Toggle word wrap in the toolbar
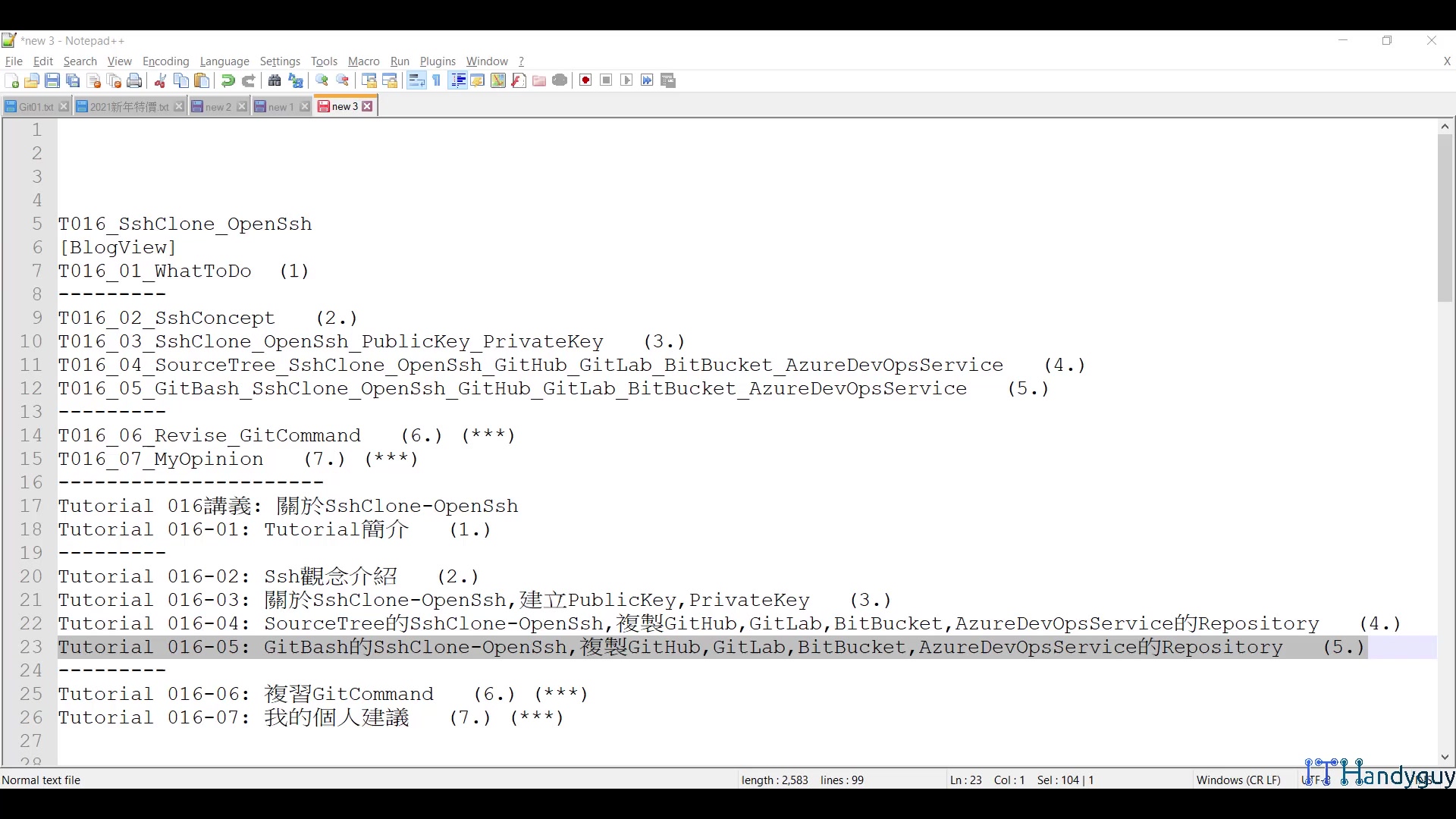Viewport: 1456px width, 819px height. pos(416,80)
